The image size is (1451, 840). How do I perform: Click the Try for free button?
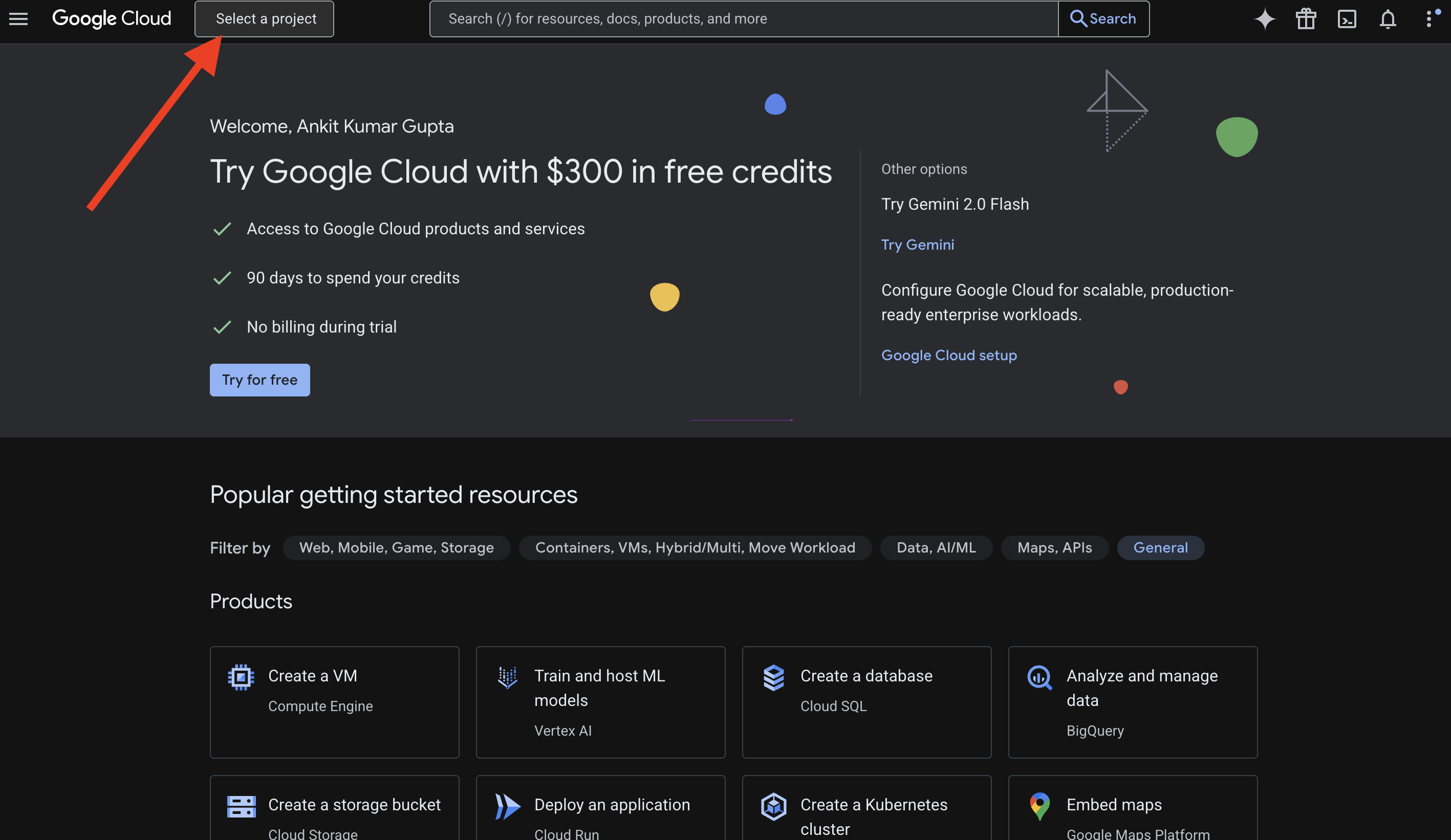pyautogui.click(x=259, y=380)
